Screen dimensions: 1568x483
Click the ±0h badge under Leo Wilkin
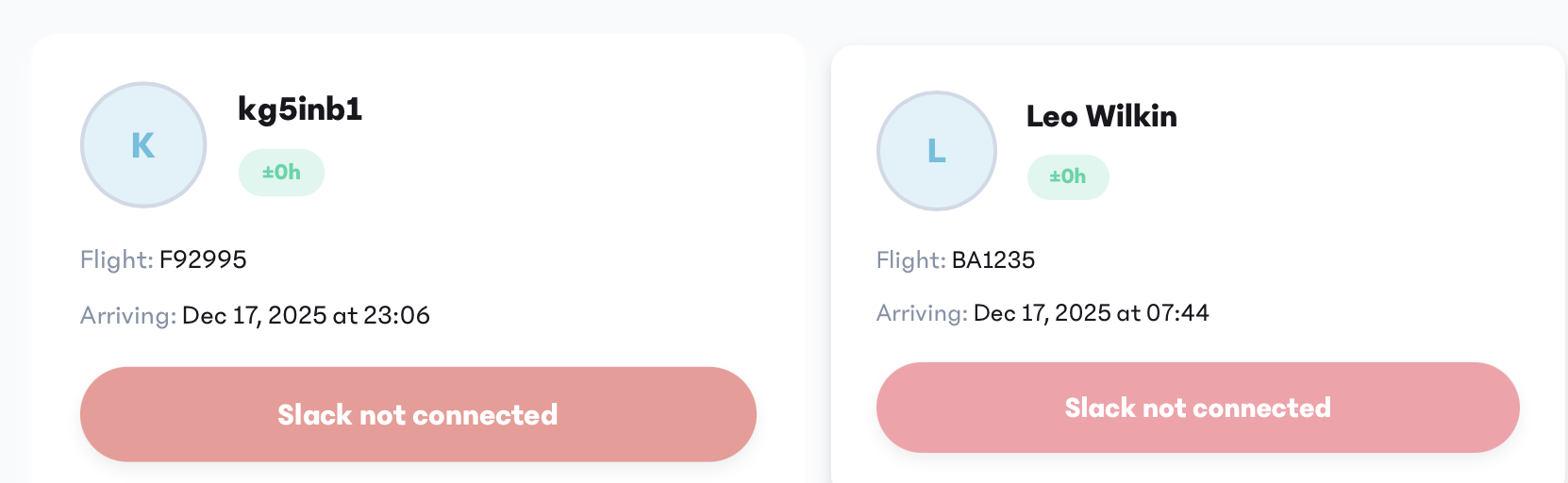1067,176
